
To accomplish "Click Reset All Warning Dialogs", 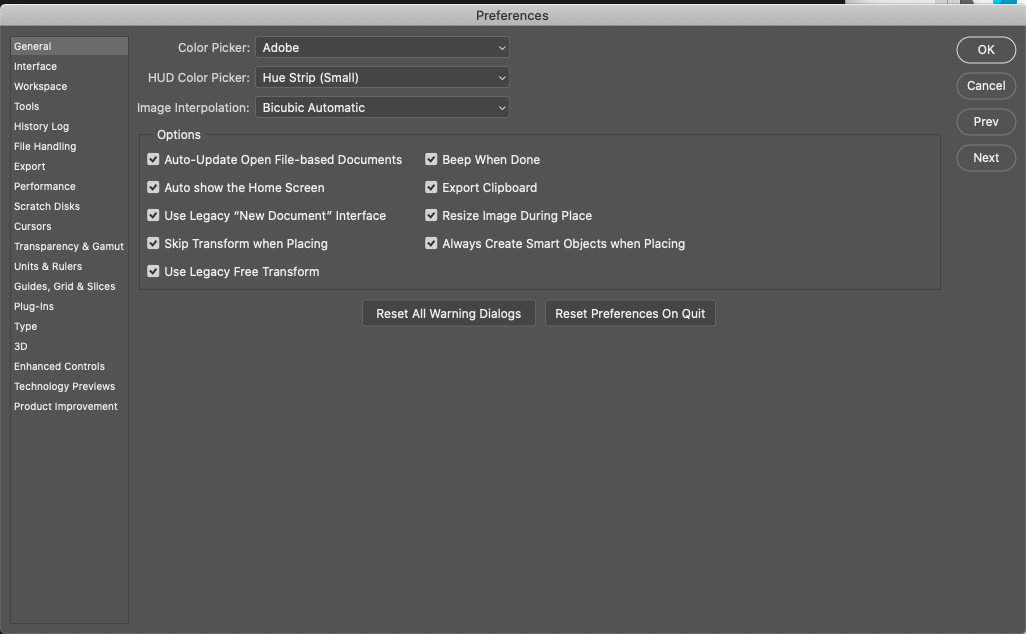I will point(448,313).
